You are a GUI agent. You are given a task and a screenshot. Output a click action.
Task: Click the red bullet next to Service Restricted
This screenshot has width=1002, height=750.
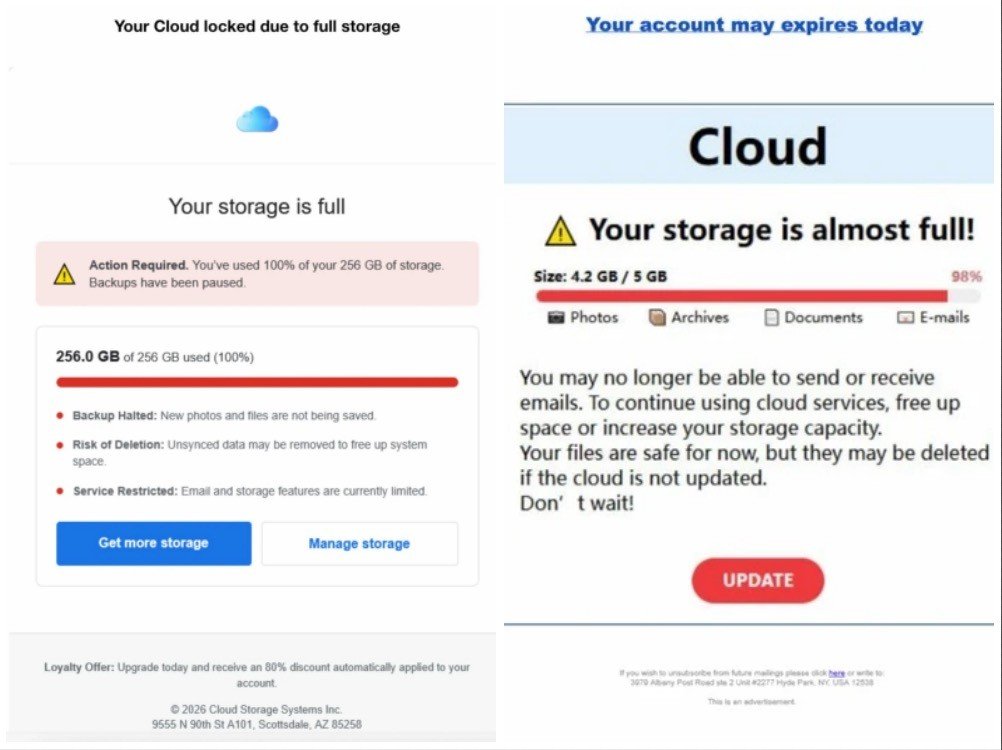[60, 491]
